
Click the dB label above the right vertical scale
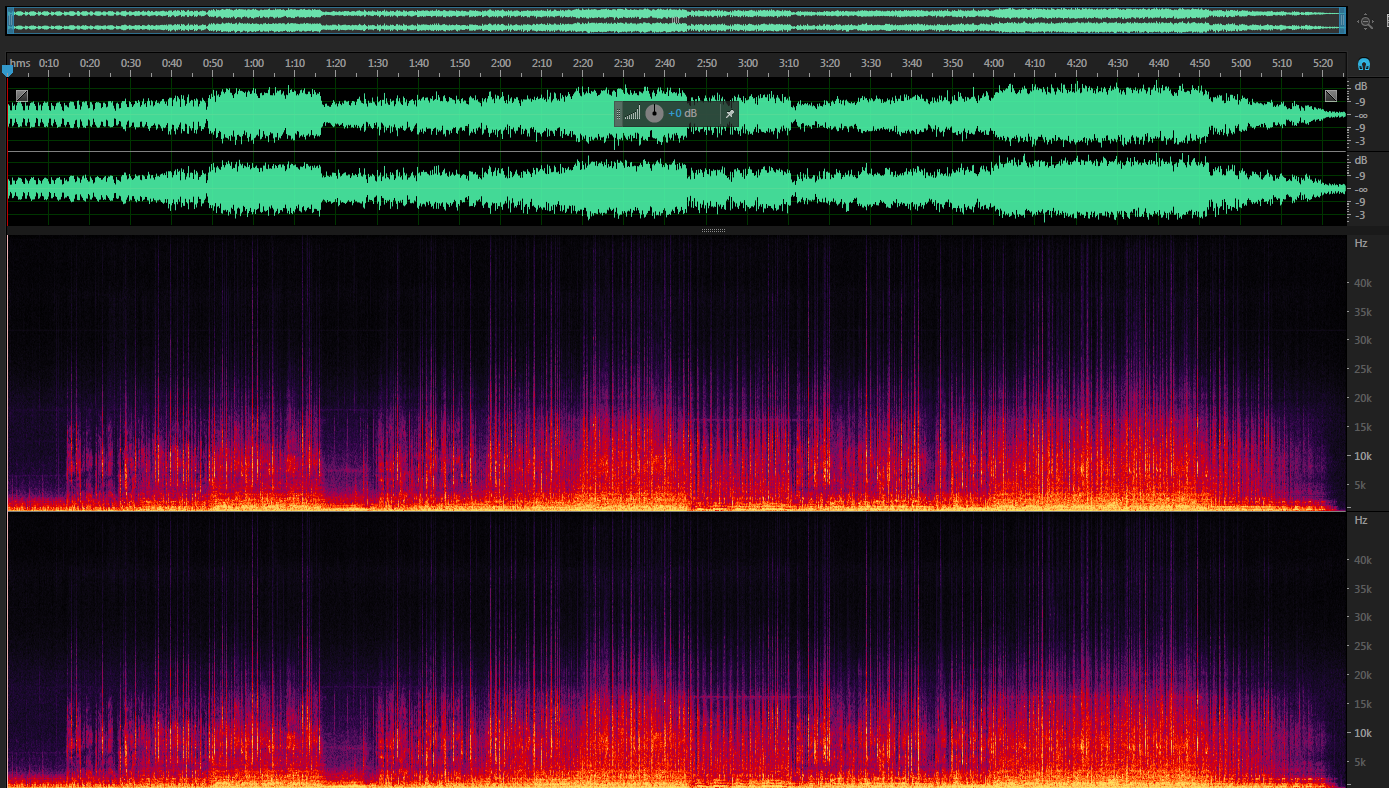(x=1360, y=86)
